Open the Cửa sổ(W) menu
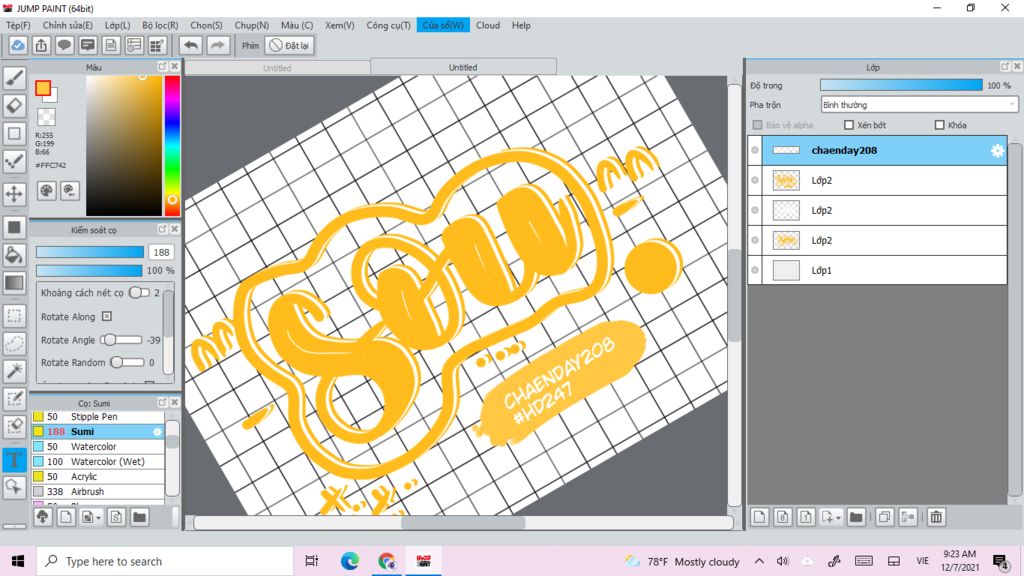The width and height of the screenshot is (1024, 576). tap(443, 25)
